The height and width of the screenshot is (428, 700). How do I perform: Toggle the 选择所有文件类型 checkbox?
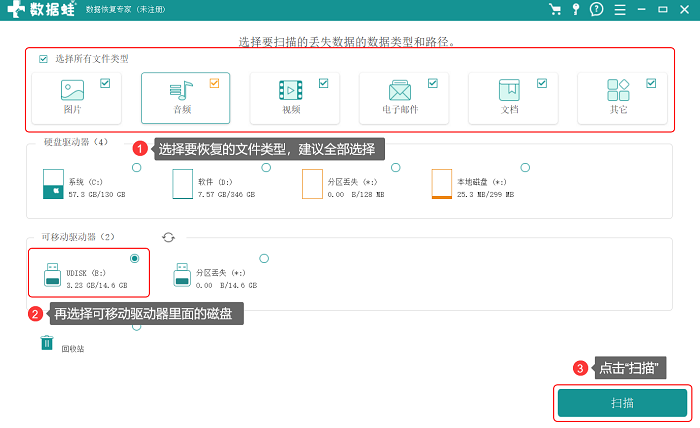[43, 59]
